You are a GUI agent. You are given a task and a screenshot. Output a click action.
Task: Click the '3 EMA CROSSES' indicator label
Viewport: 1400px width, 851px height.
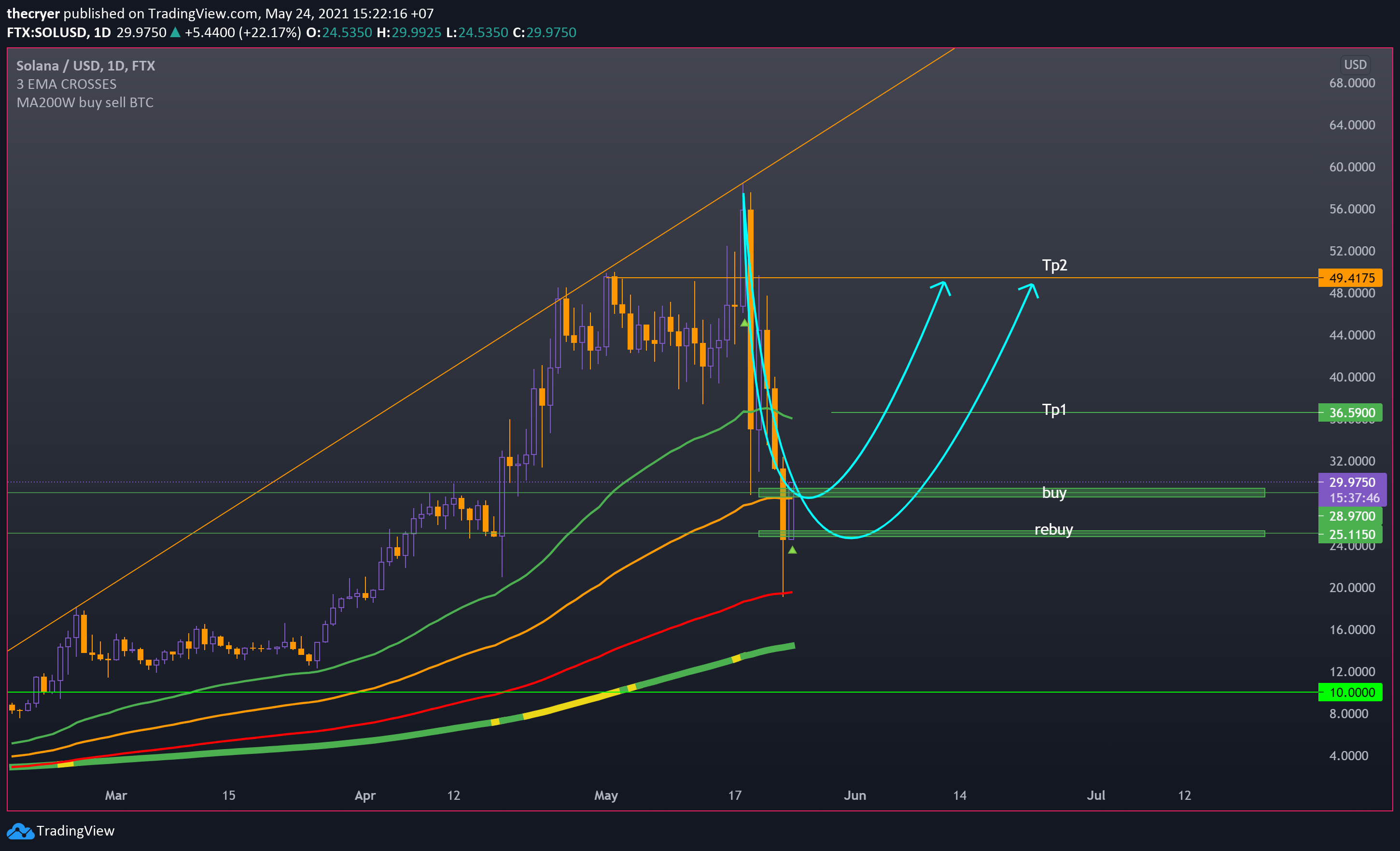67,84
